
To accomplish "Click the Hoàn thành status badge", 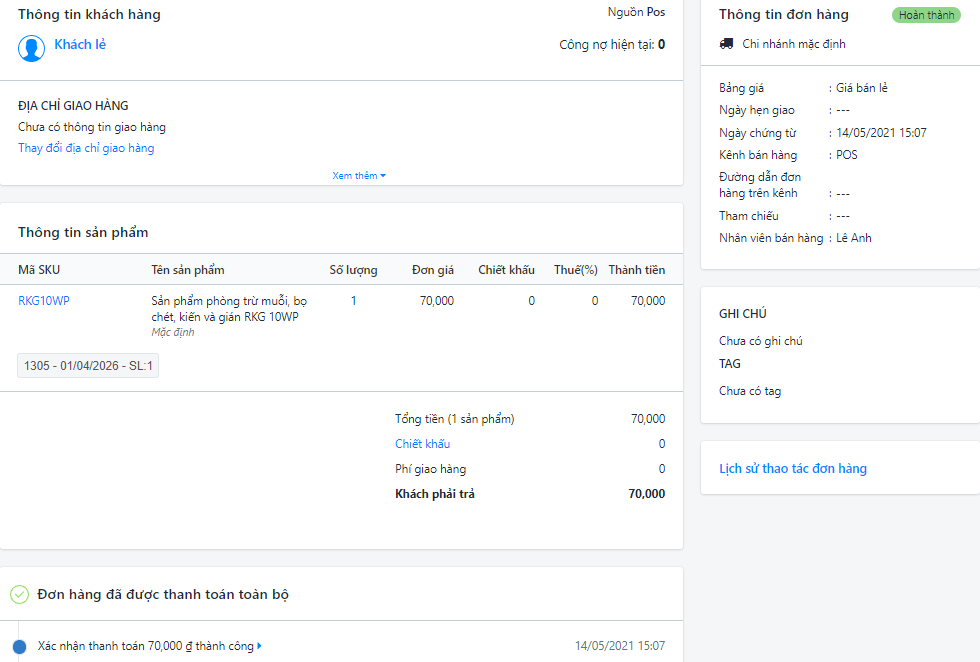I will [926, 15].
